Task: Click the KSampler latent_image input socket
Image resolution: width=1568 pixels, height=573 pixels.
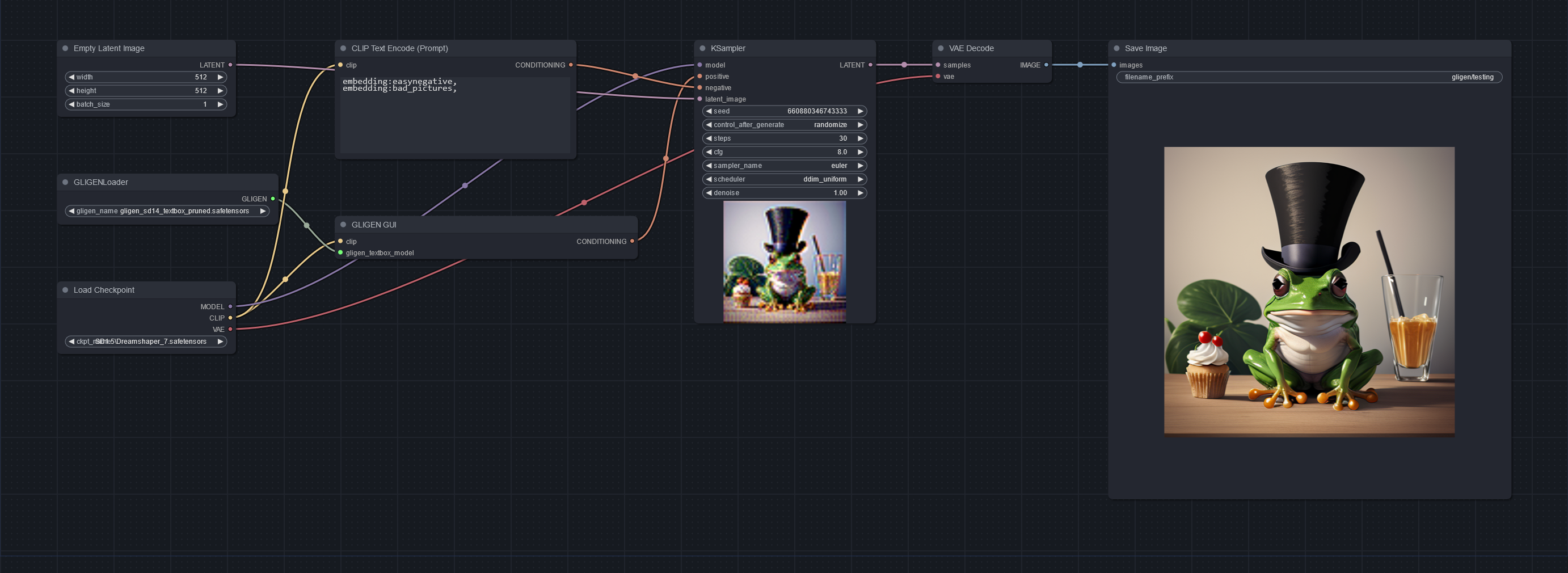Action: [700, 99]
